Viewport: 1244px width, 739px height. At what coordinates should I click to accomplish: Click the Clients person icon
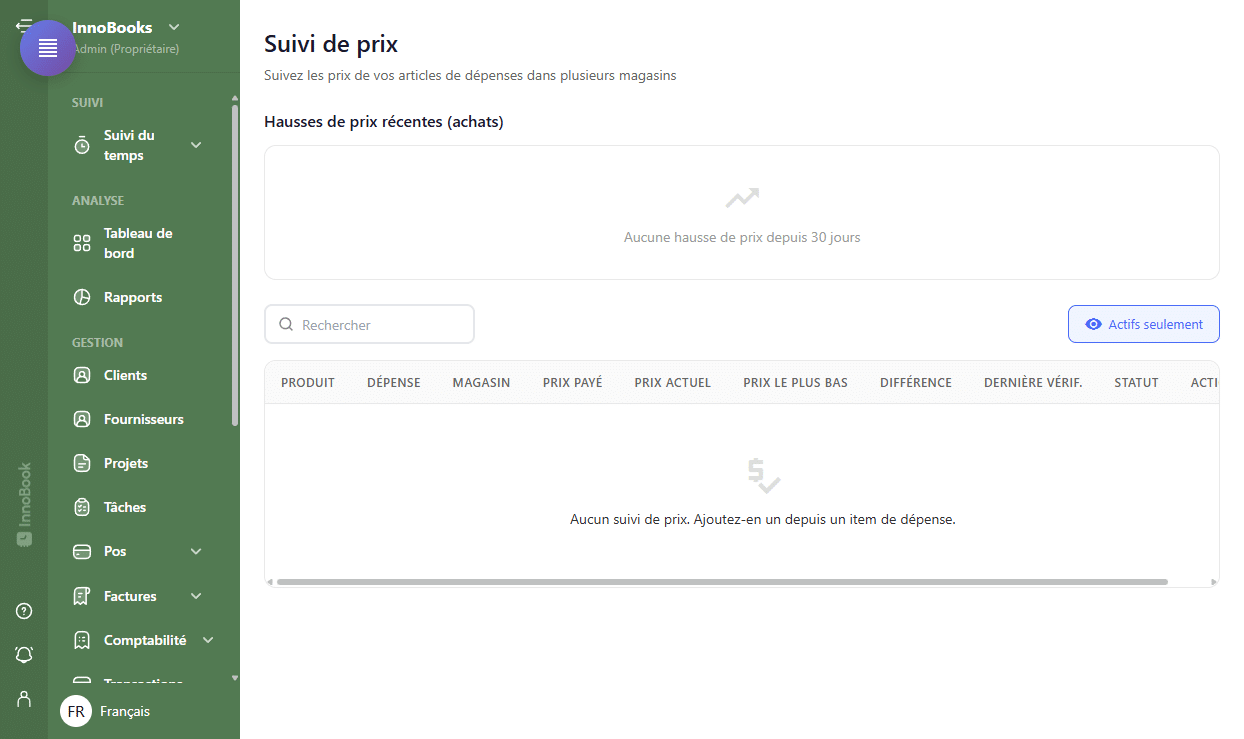click(82, 375)
